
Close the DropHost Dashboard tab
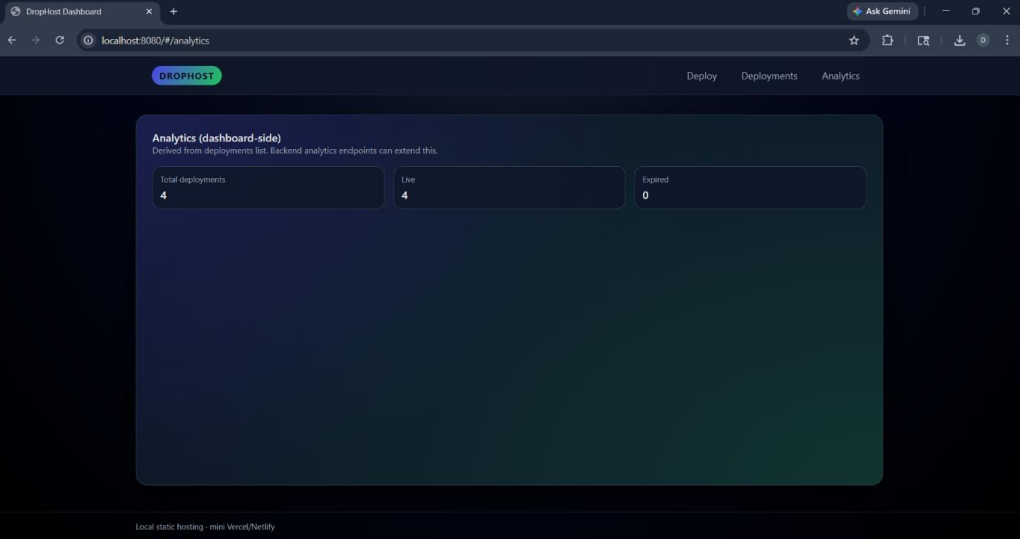(x=149, y=12)
